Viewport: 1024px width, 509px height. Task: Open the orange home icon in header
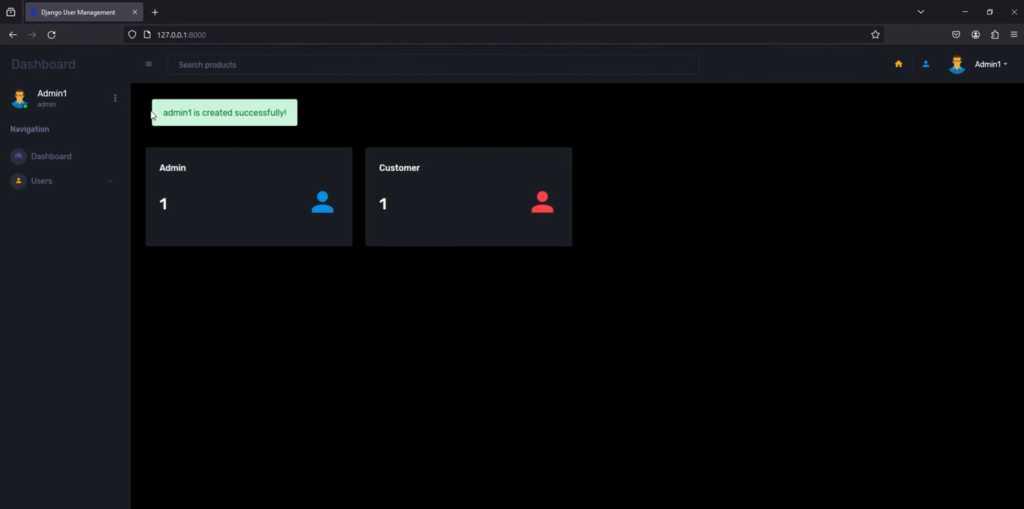899,64
